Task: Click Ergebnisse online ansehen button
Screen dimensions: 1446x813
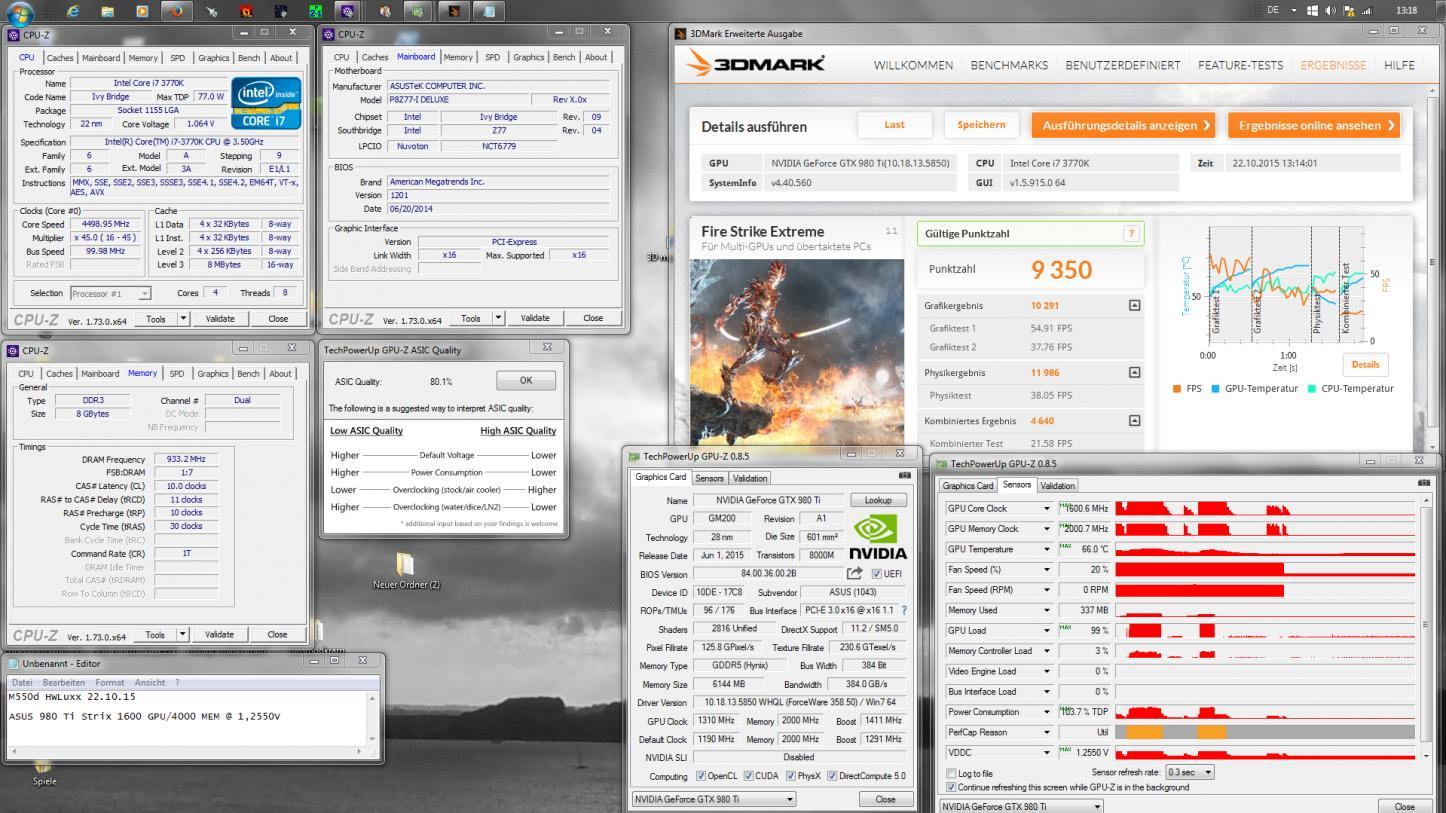Action: 1313,125
